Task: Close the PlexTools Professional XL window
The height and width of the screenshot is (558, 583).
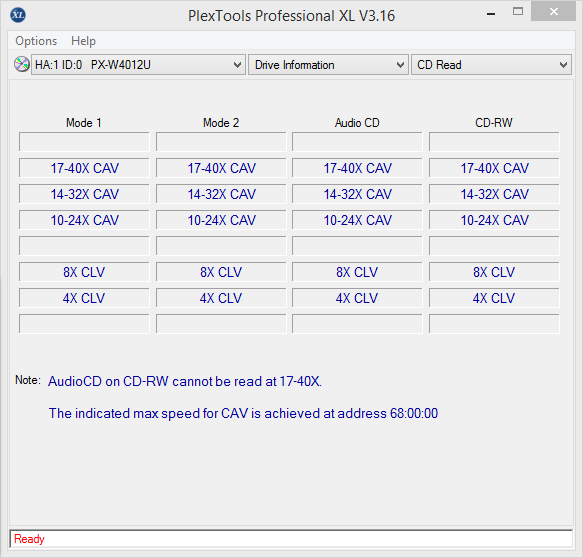Action: click(x=554, y=12)
